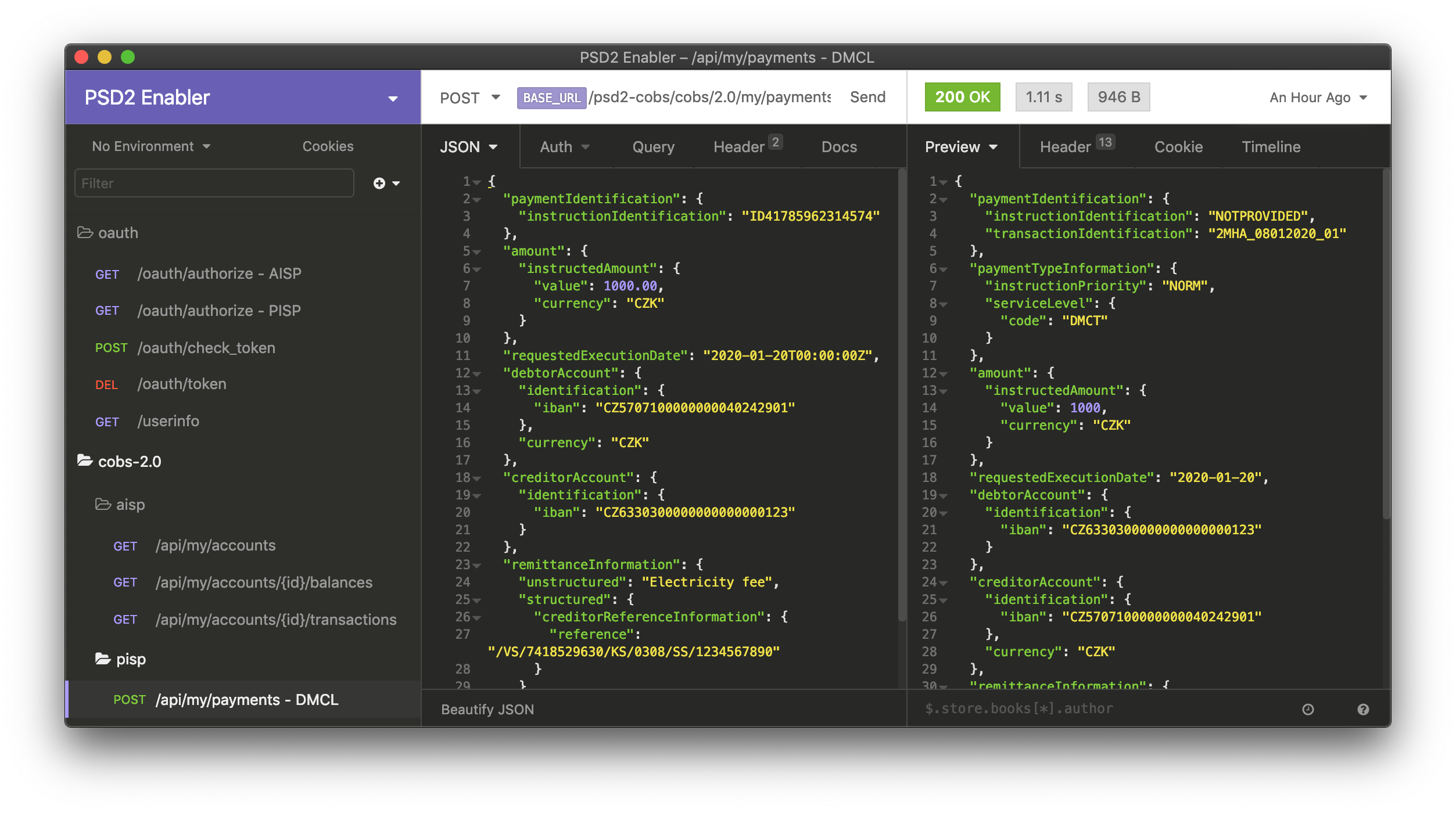Click the "Electricity fee" value in request body
The width and height of the screenshot is (1456, 813).
[707, 582]
